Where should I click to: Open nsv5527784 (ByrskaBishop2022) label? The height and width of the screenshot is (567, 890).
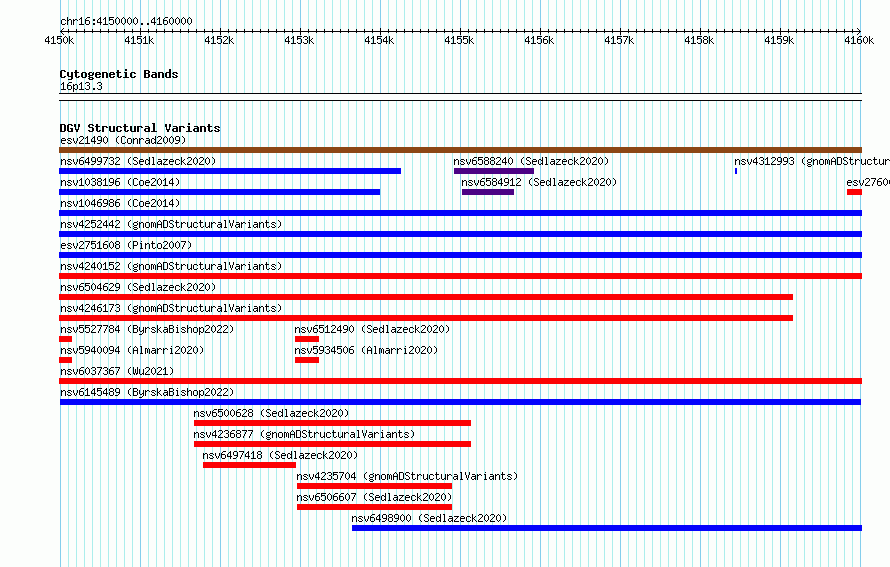pyautogui.click(x=147, y=329)
